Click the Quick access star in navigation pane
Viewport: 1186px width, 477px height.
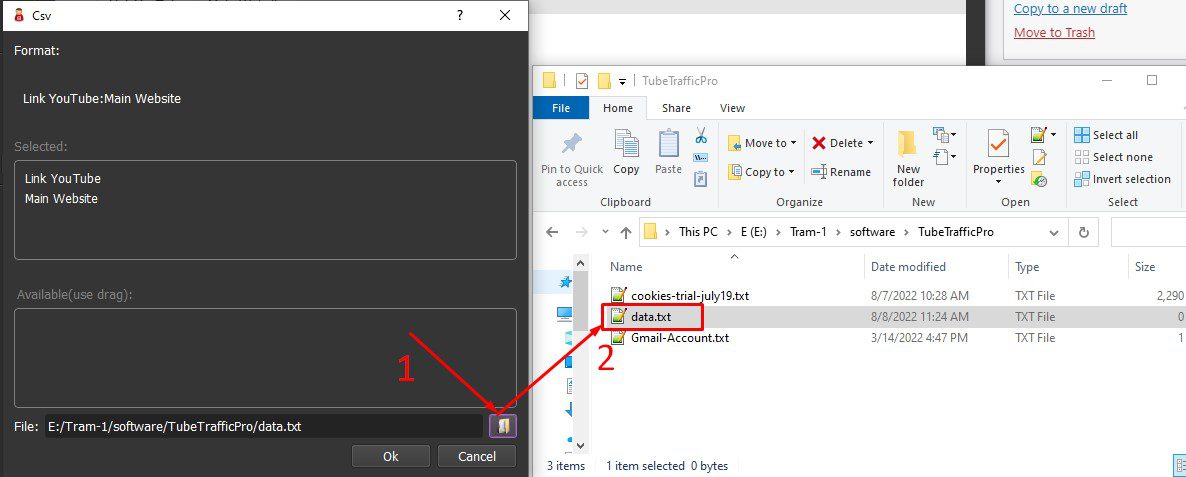coord(565,282)
